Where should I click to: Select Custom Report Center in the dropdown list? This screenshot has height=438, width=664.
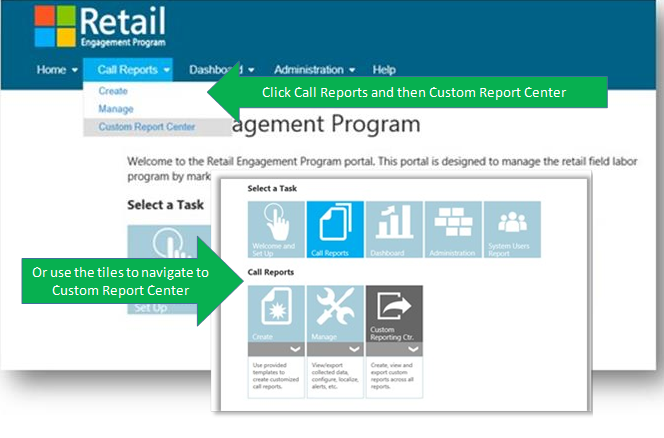tap(146, 126)
